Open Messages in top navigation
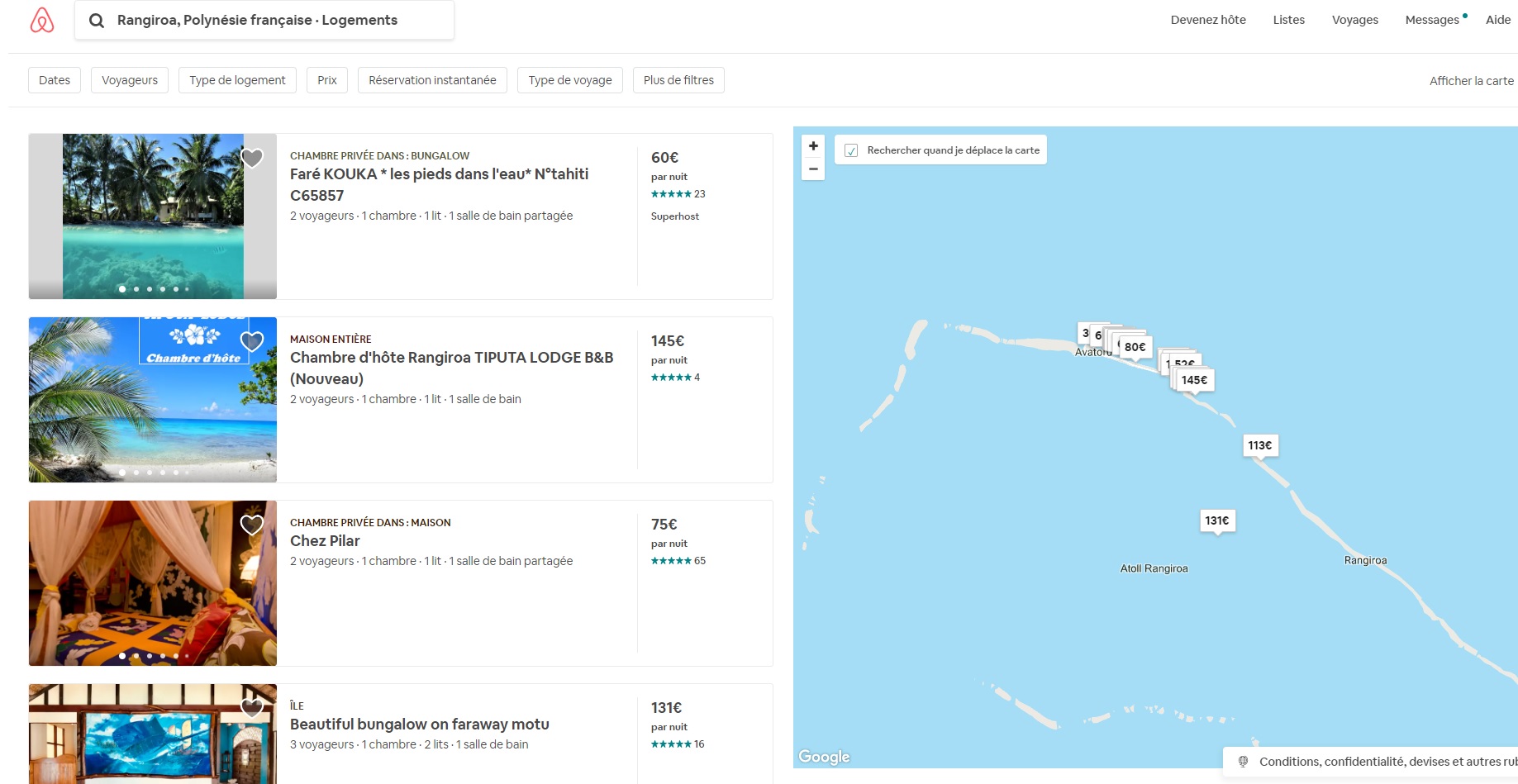Screen dimensions: 1518x784 tap(1432, 20)
